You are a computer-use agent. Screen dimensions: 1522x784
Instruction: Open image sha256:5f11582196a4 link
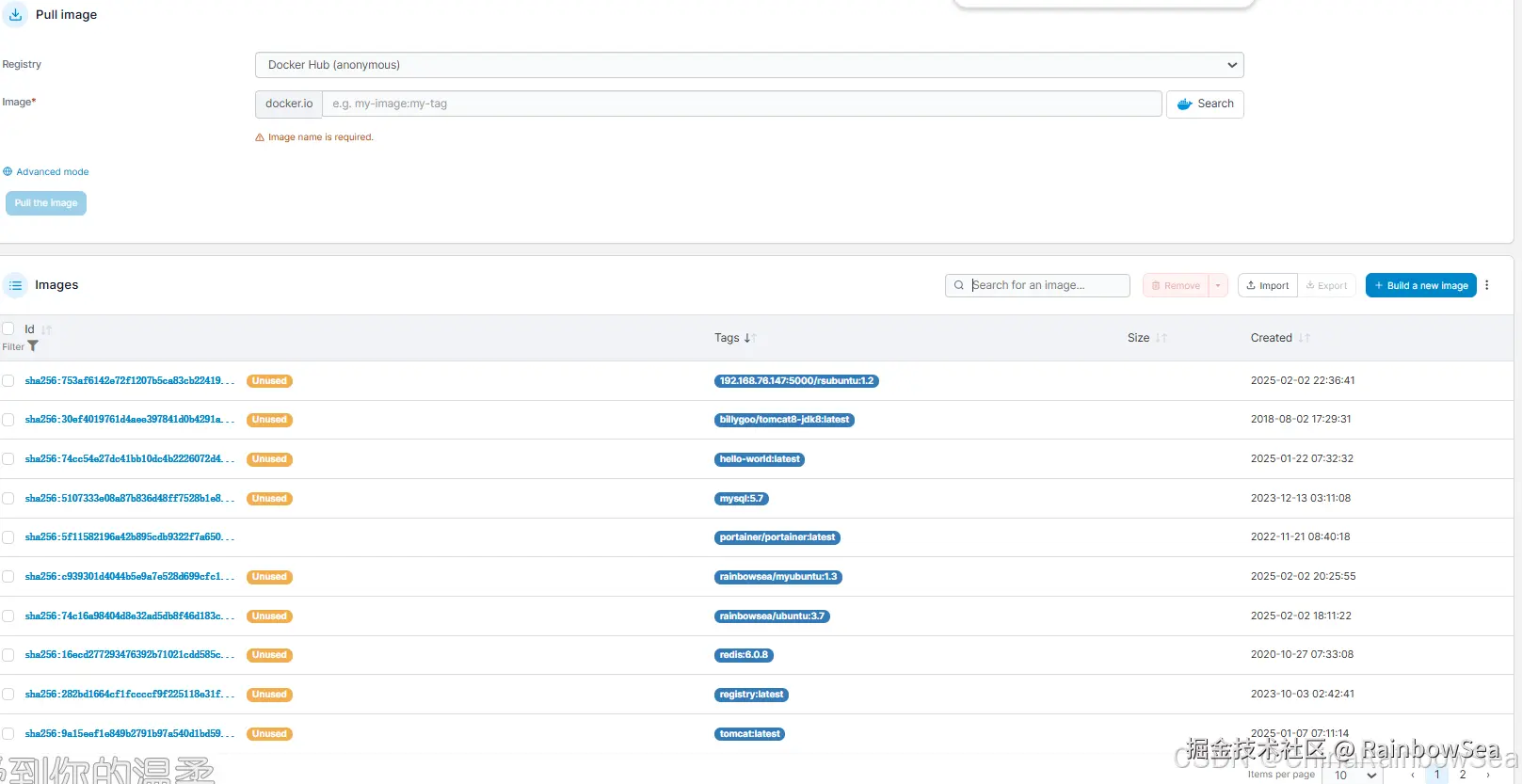130,537
